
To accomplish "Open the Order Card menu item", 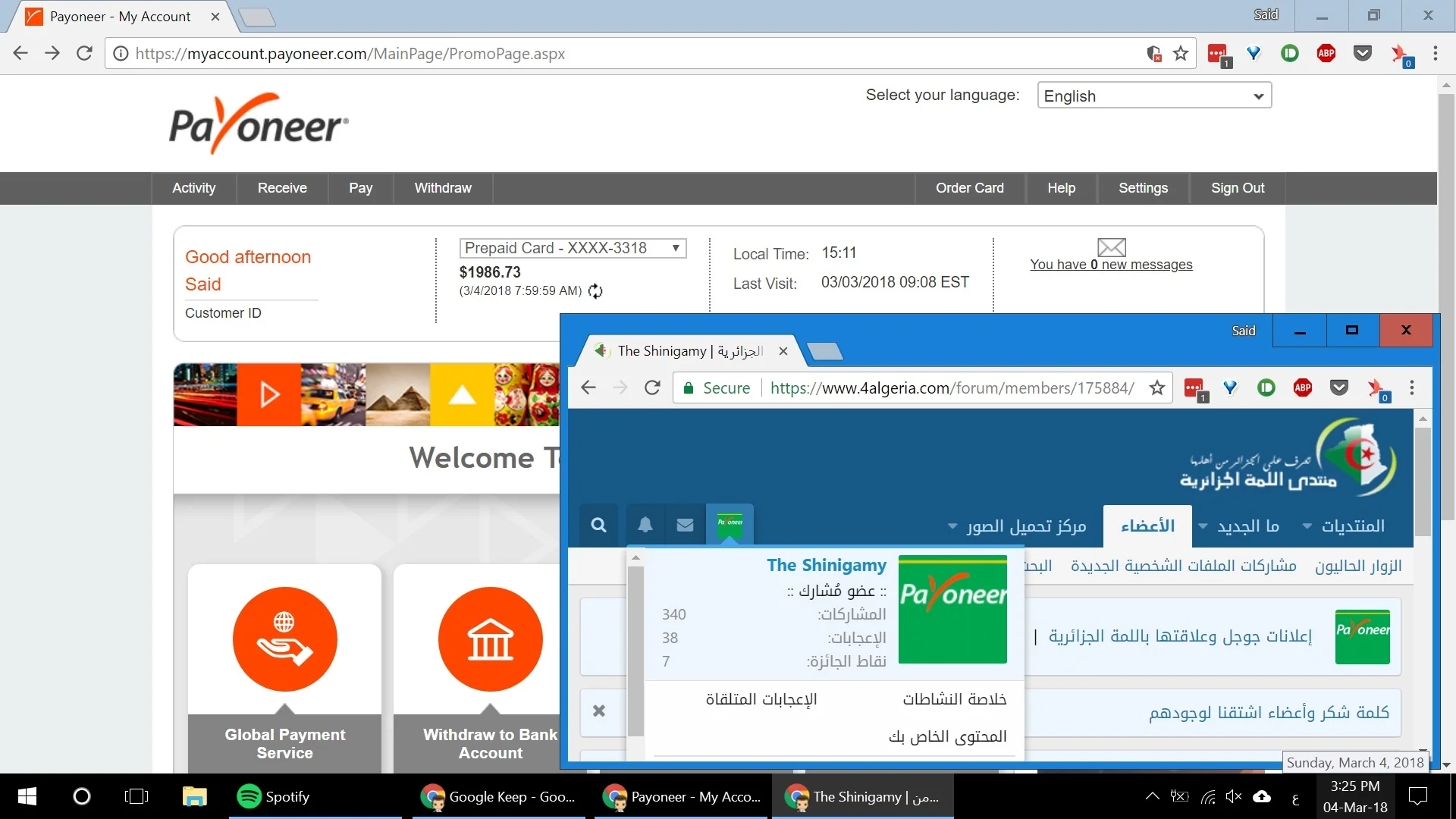I will 969,188.
